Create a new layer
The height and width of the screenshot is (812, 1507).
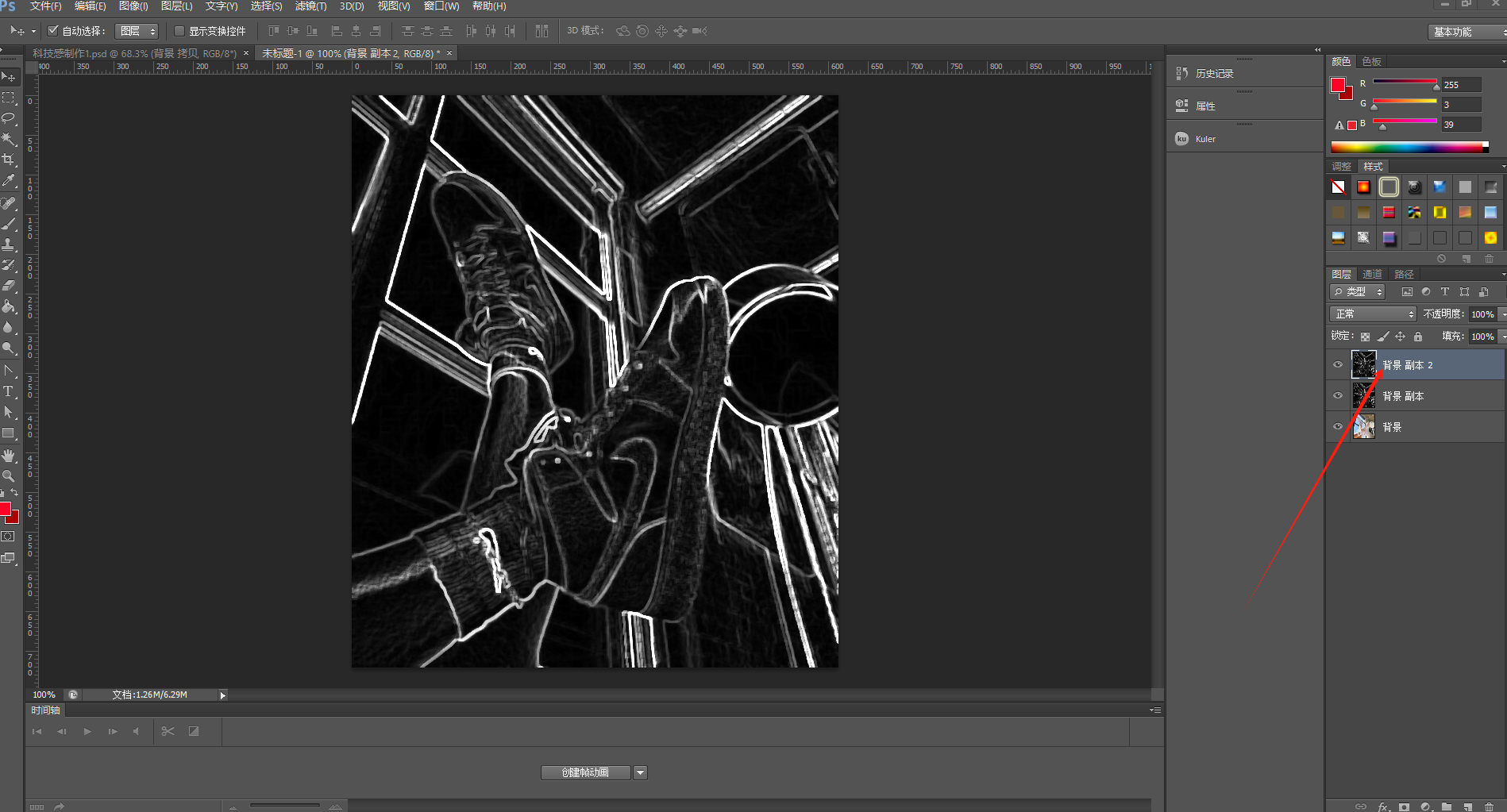pyautogui.click(x=1467, y=806)
